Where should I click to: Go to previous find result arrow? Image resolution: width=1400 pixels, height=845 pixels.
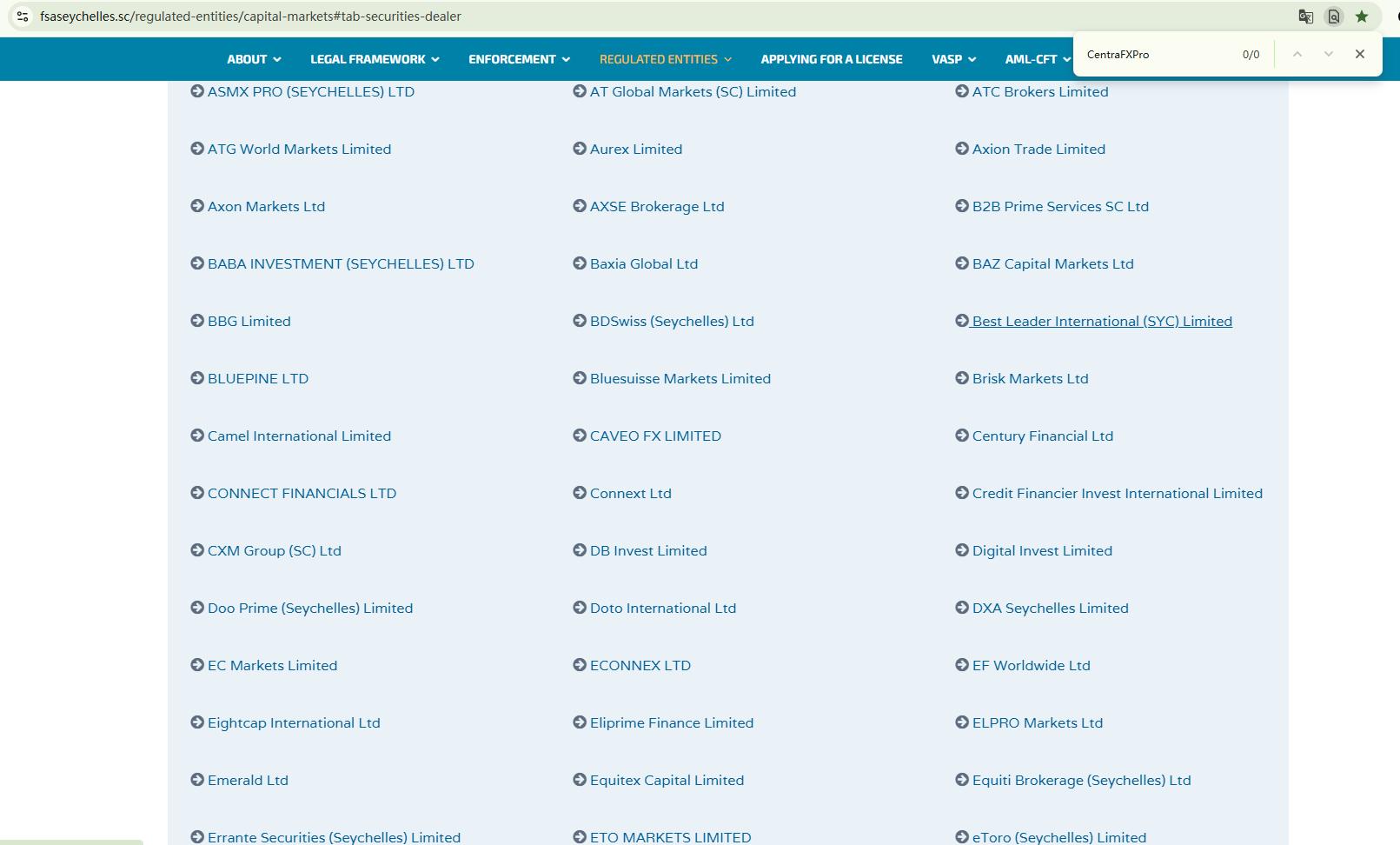1297,54
